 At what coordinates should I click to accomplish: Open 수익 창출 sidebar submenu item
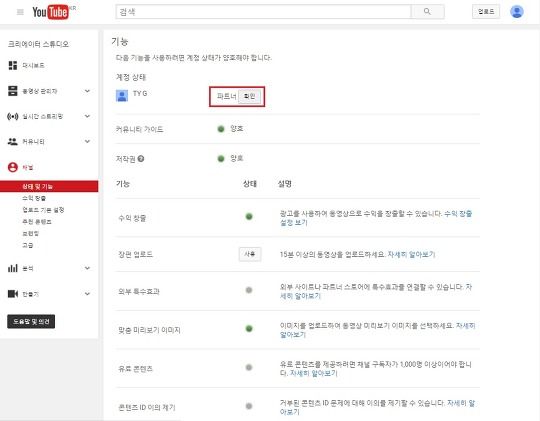click(34, 198)
